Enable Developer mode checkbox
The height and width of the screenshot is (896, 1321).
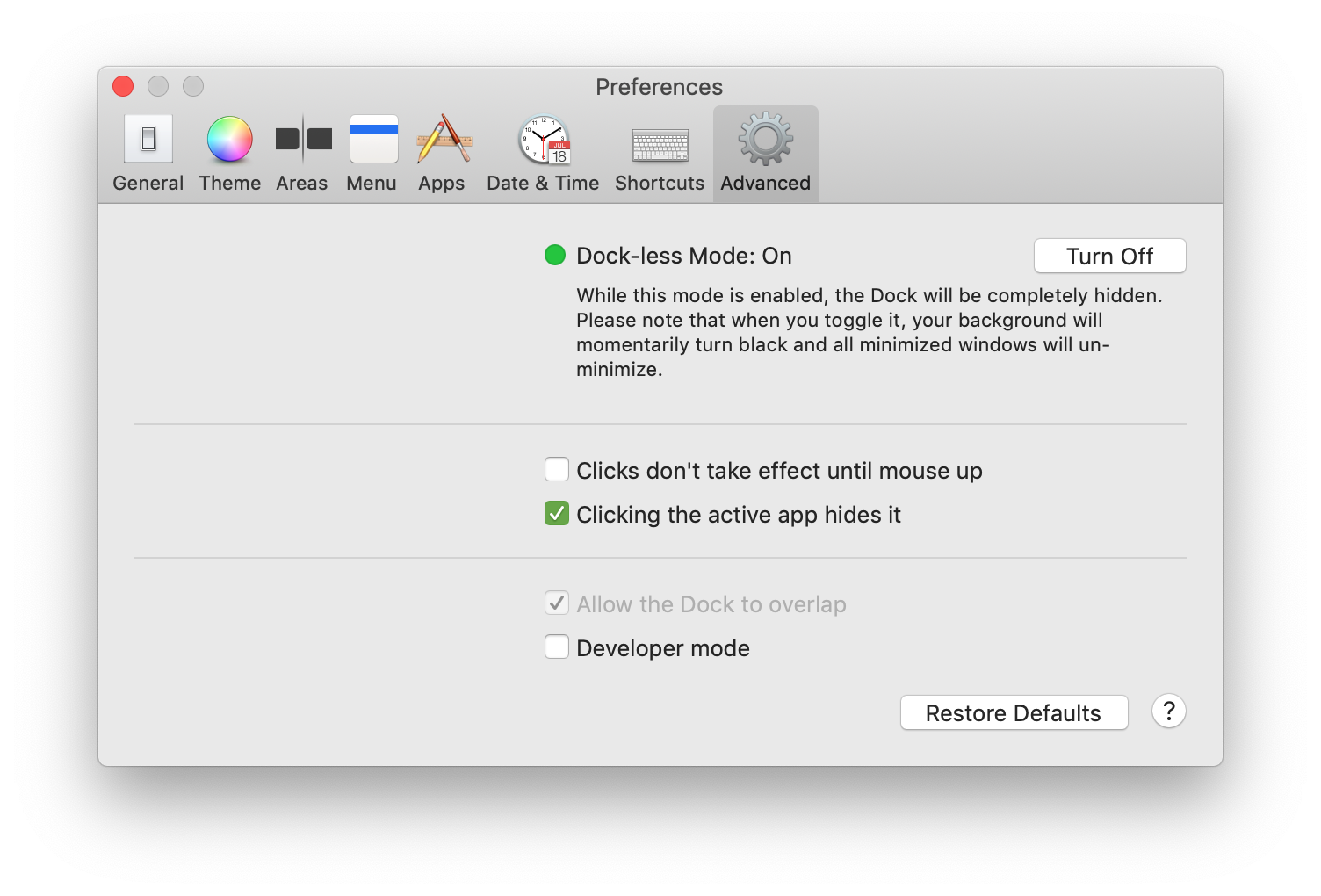coord(557,647)
